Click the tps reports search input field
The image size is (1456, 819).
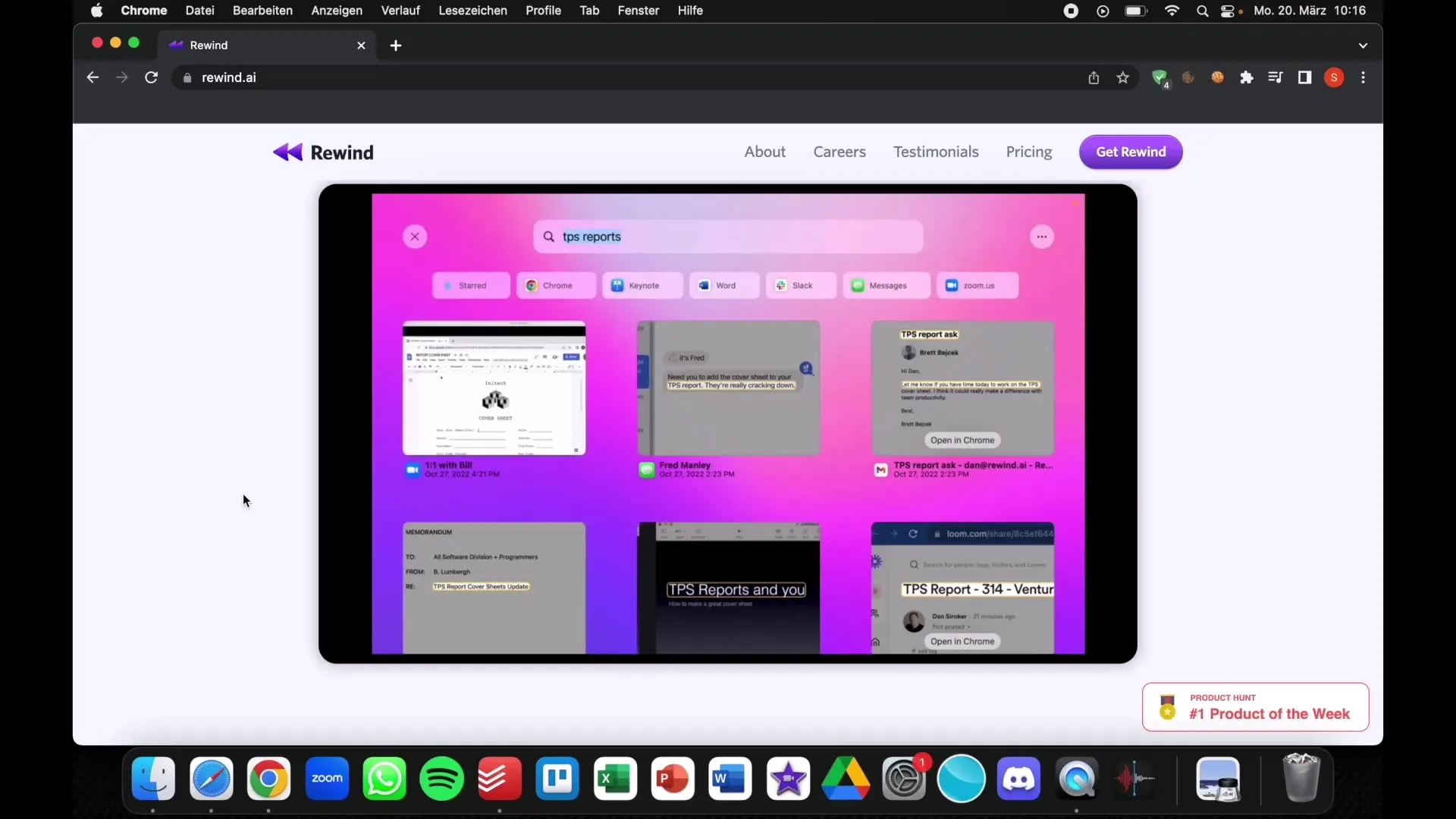(x=727, y=236)
